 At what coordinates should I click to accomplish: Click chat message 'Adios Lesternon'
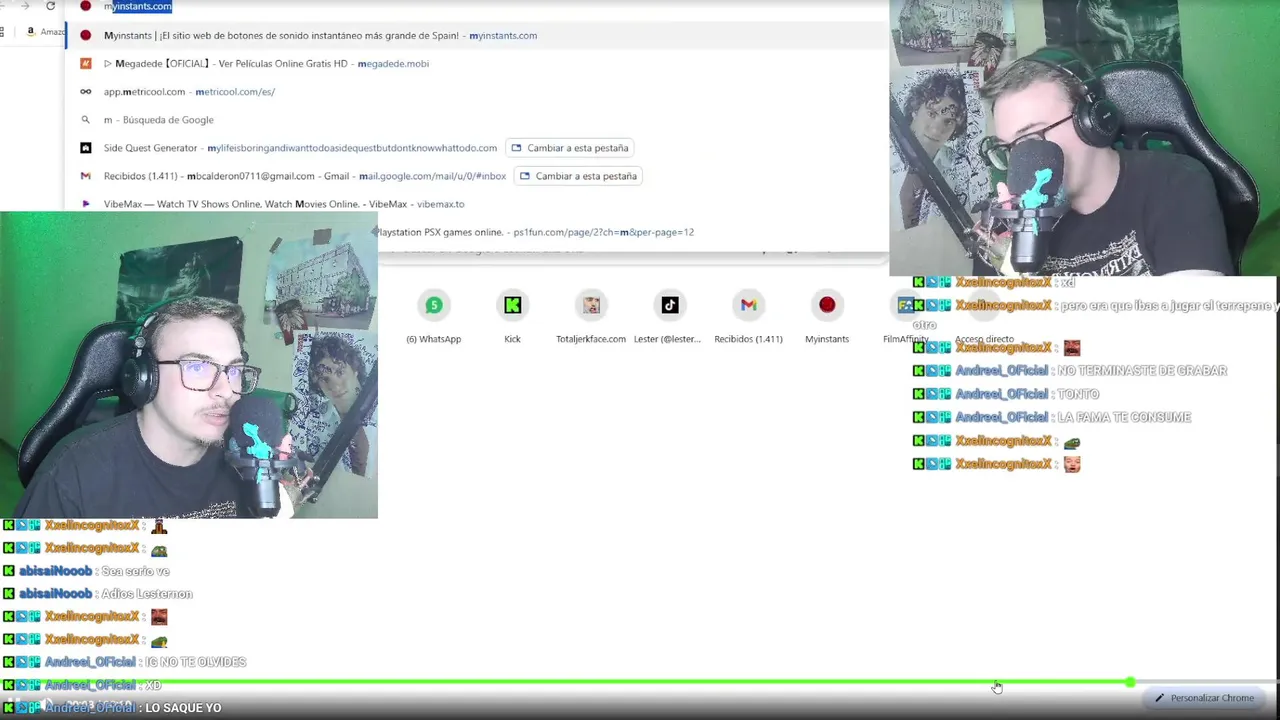point(147,594)
